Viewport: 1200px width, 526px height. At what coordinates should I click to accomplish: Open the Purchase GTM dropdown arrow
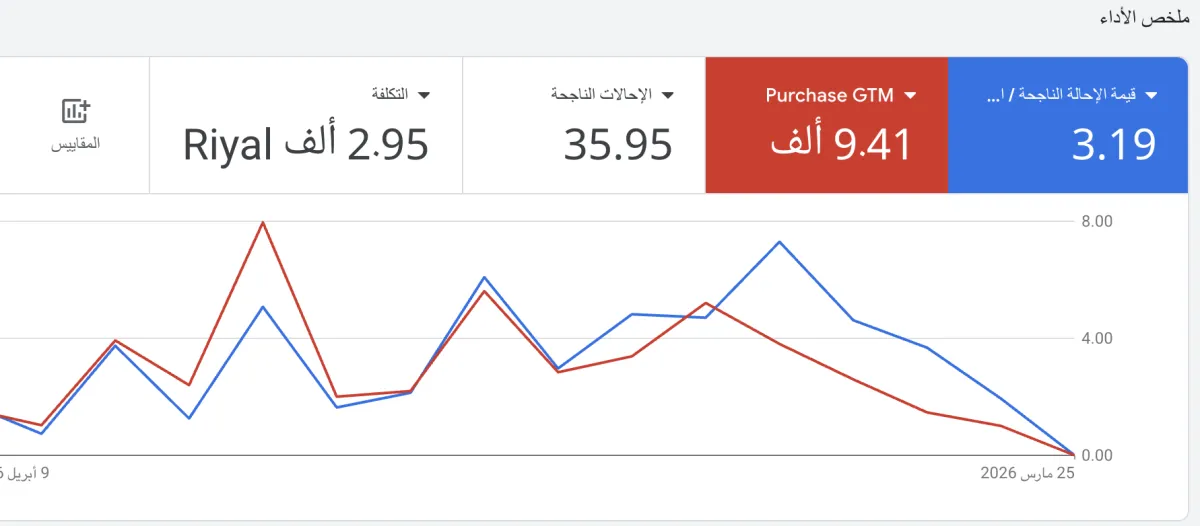910,95
